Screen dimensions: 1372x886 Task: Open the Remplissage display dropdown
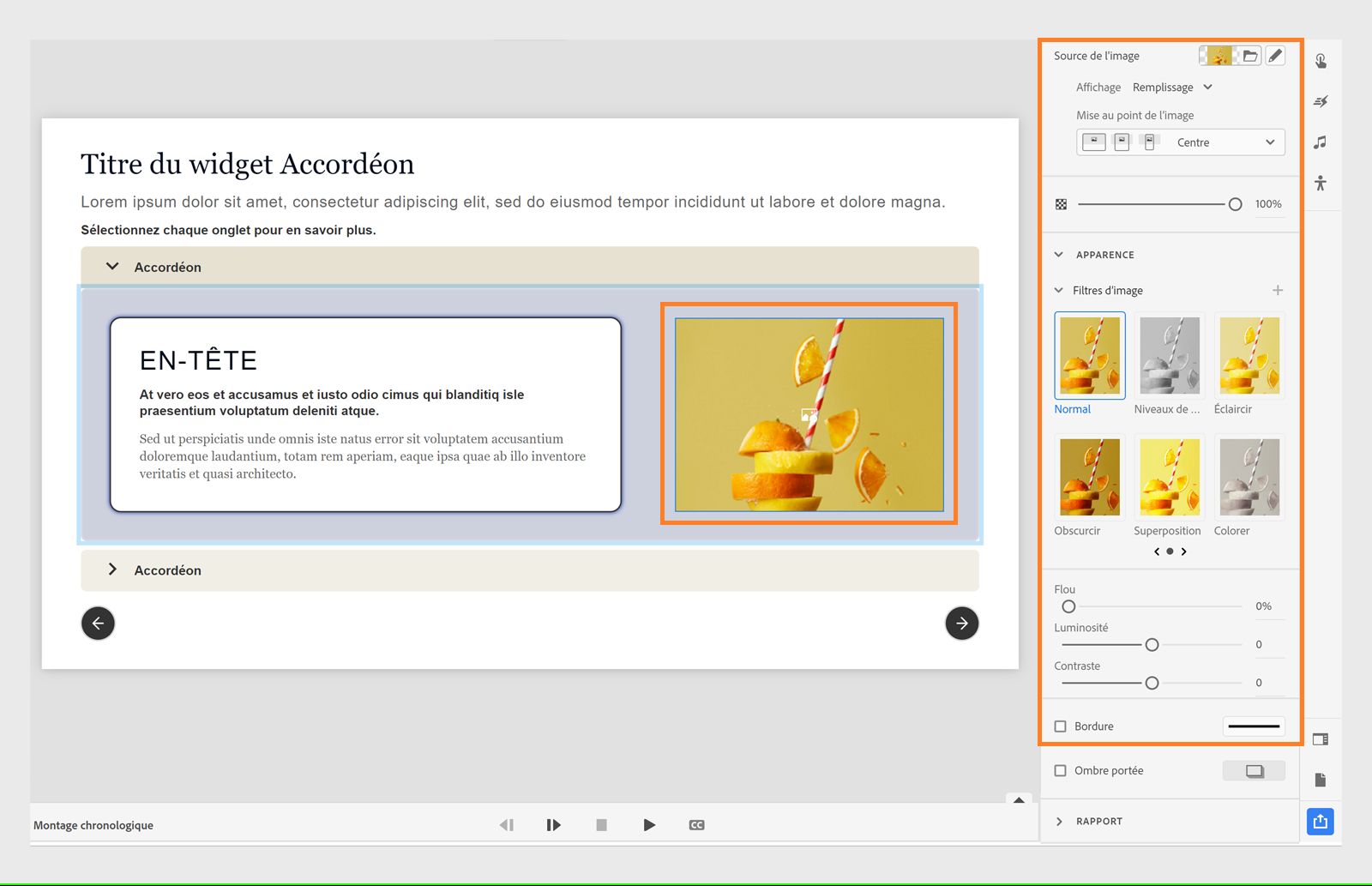tap(1172, 87)
